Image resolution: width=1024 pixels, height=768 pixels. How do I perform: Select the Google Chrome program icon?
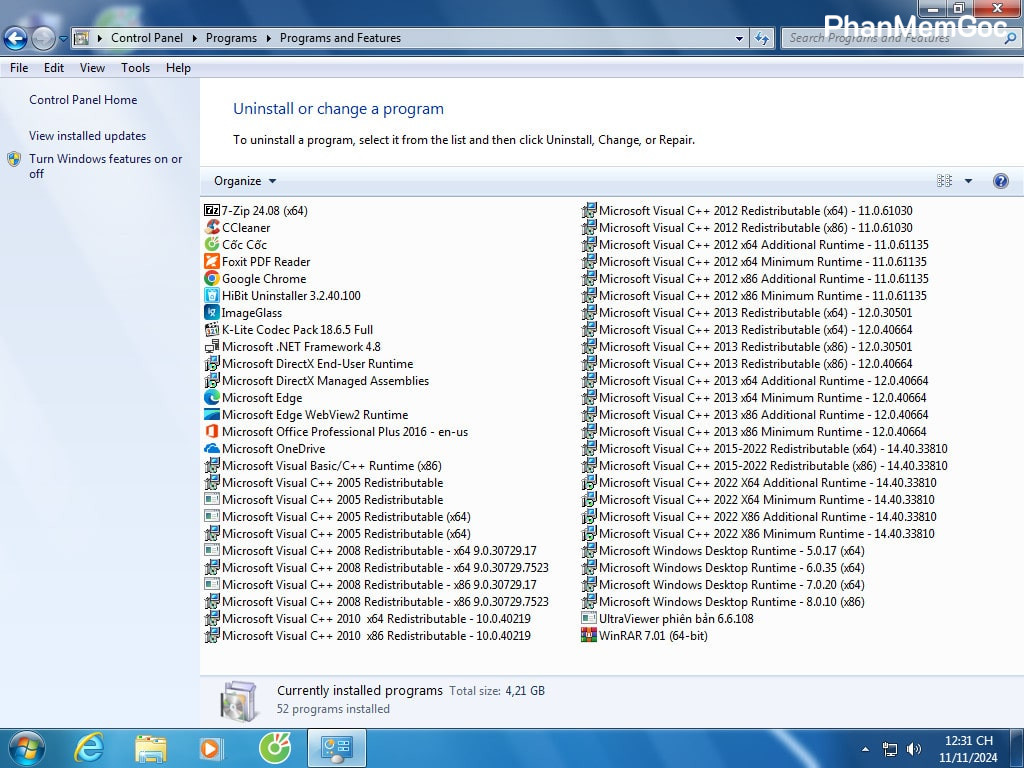(211, 279)
